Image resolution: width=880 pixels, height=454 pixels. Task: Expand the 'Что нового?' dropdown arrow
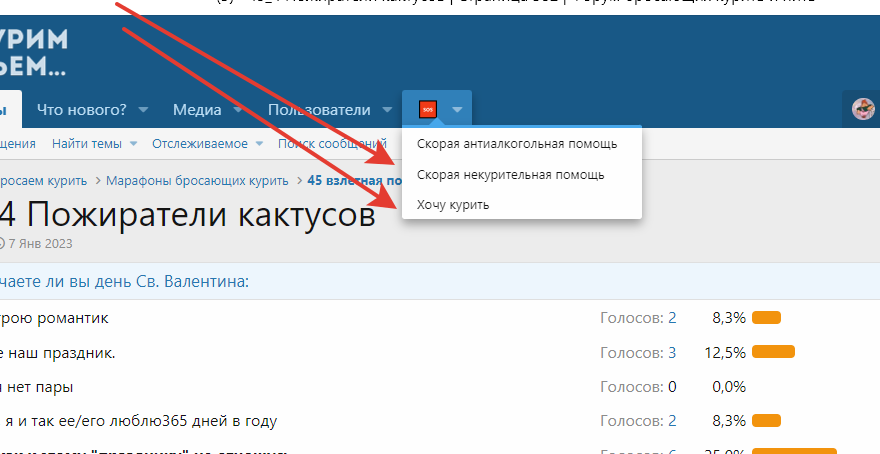tap(143, 110)
